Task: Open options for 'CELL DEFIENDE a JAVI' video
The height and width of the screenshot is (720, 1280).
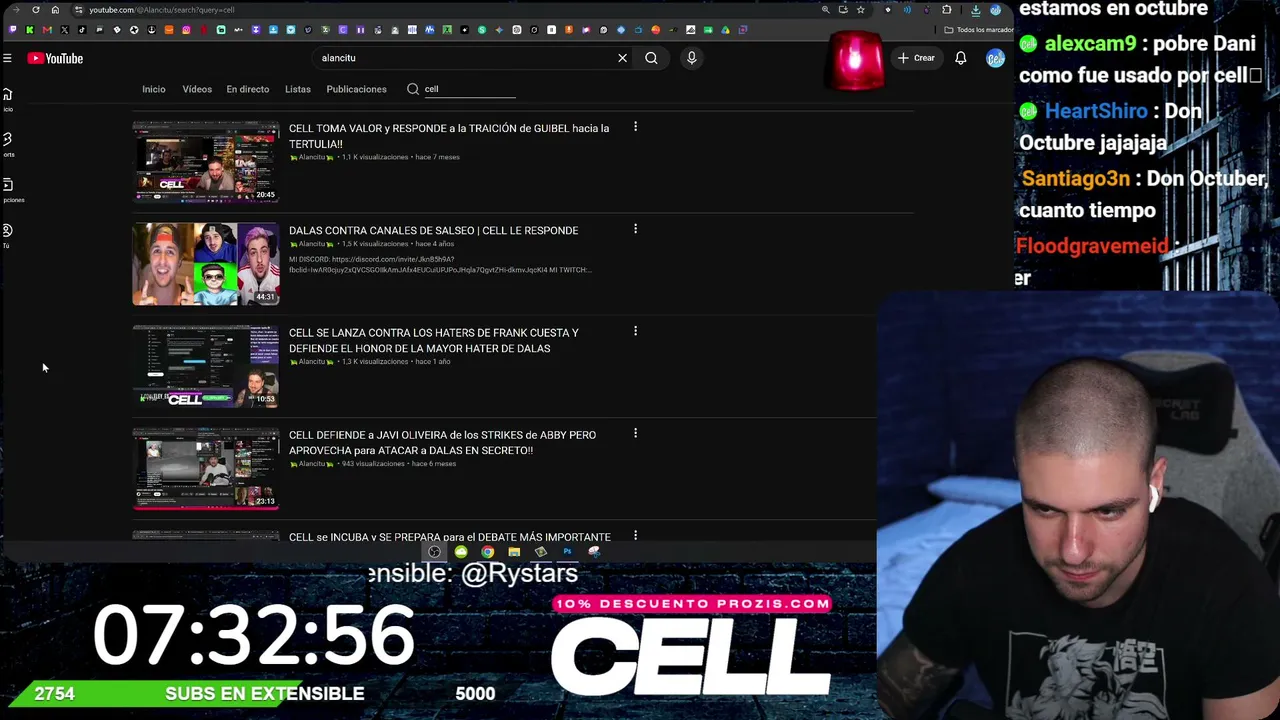Action: click(x=635, y=433)
